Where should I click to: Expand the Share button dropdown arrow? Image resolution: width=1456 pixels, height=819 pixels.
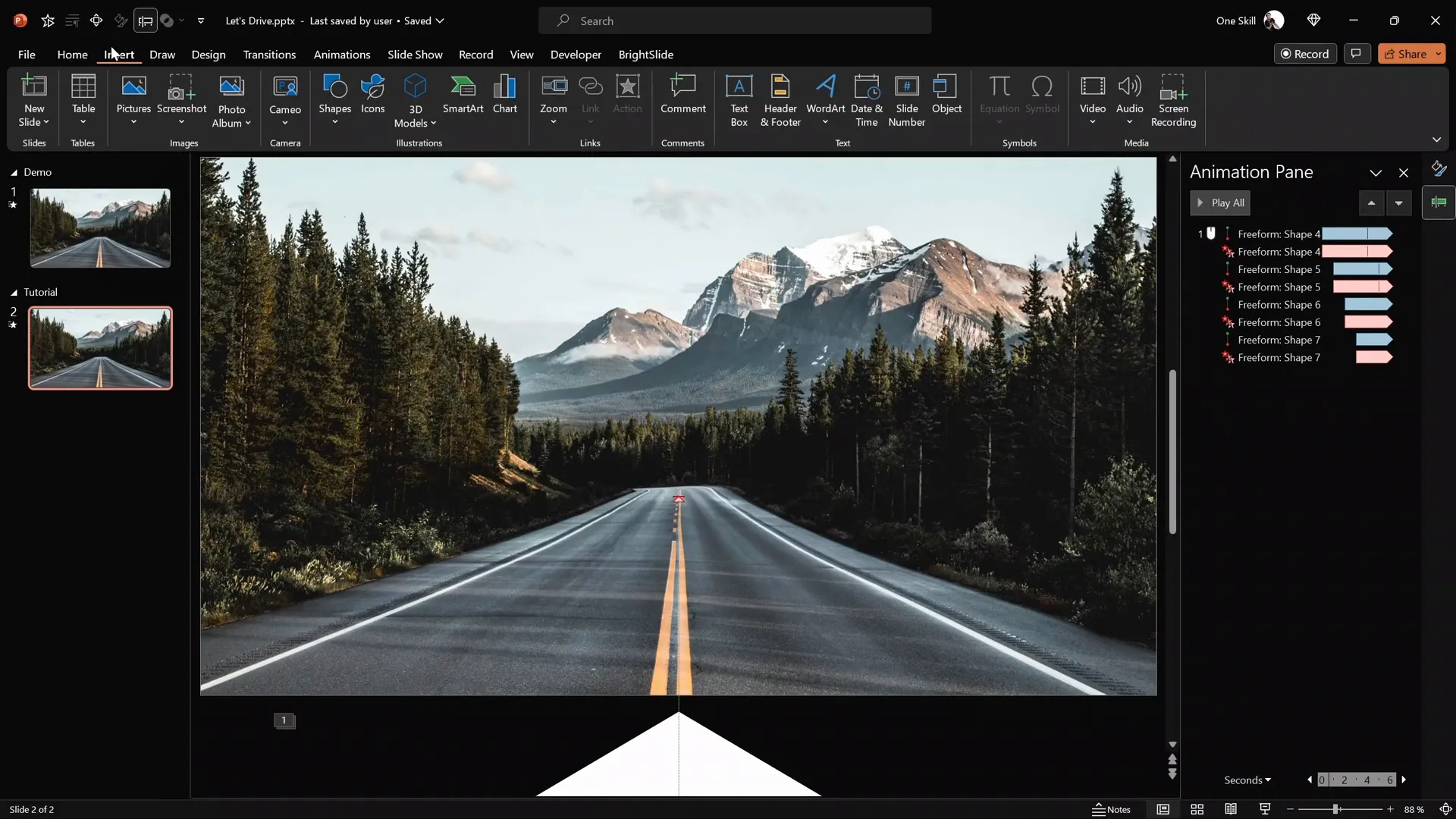click(1438, 54)
